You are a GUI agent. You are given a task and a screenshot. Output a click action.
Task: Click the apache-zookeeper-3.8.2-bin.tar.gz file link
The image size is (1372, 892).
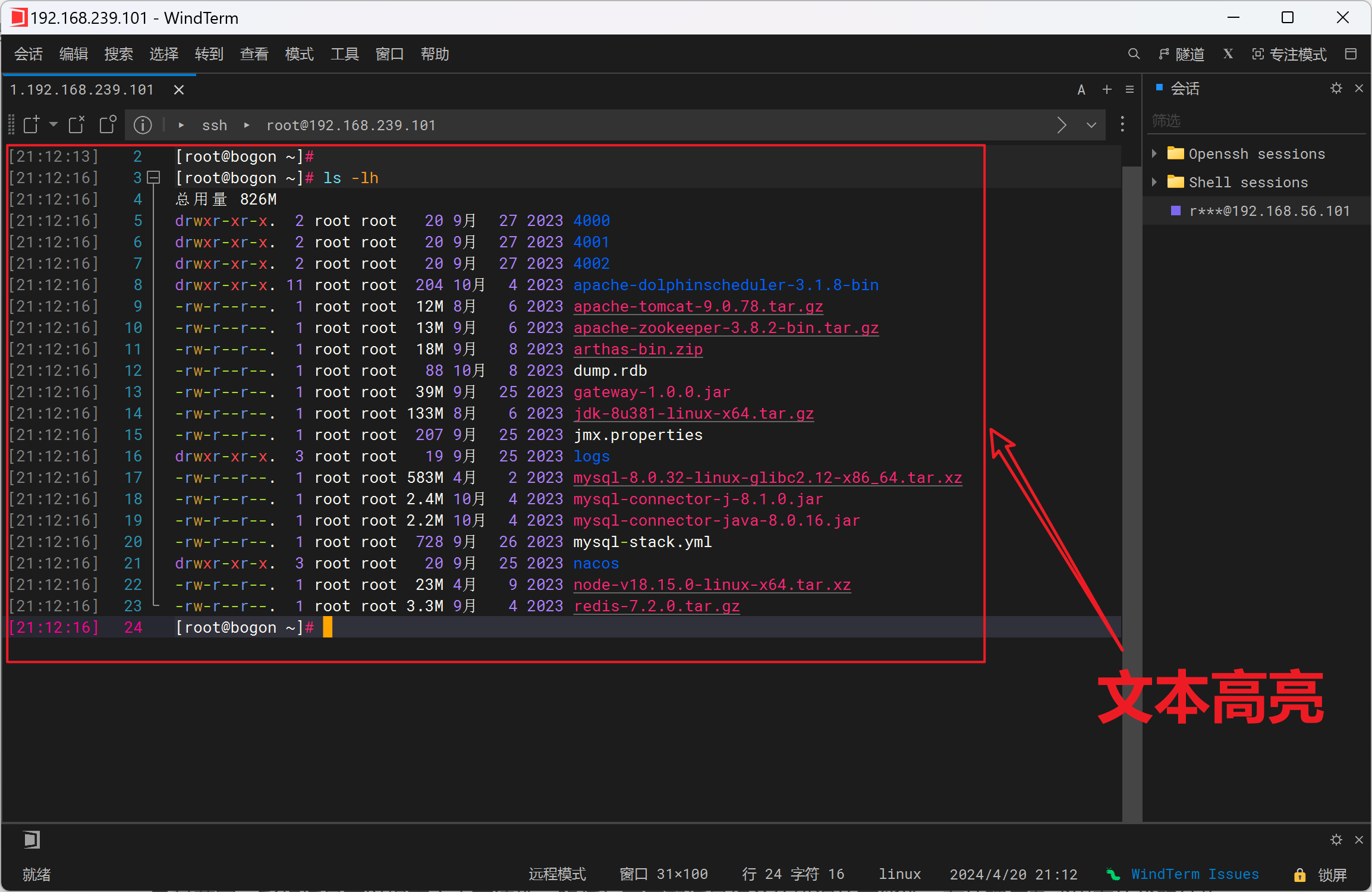726,328
